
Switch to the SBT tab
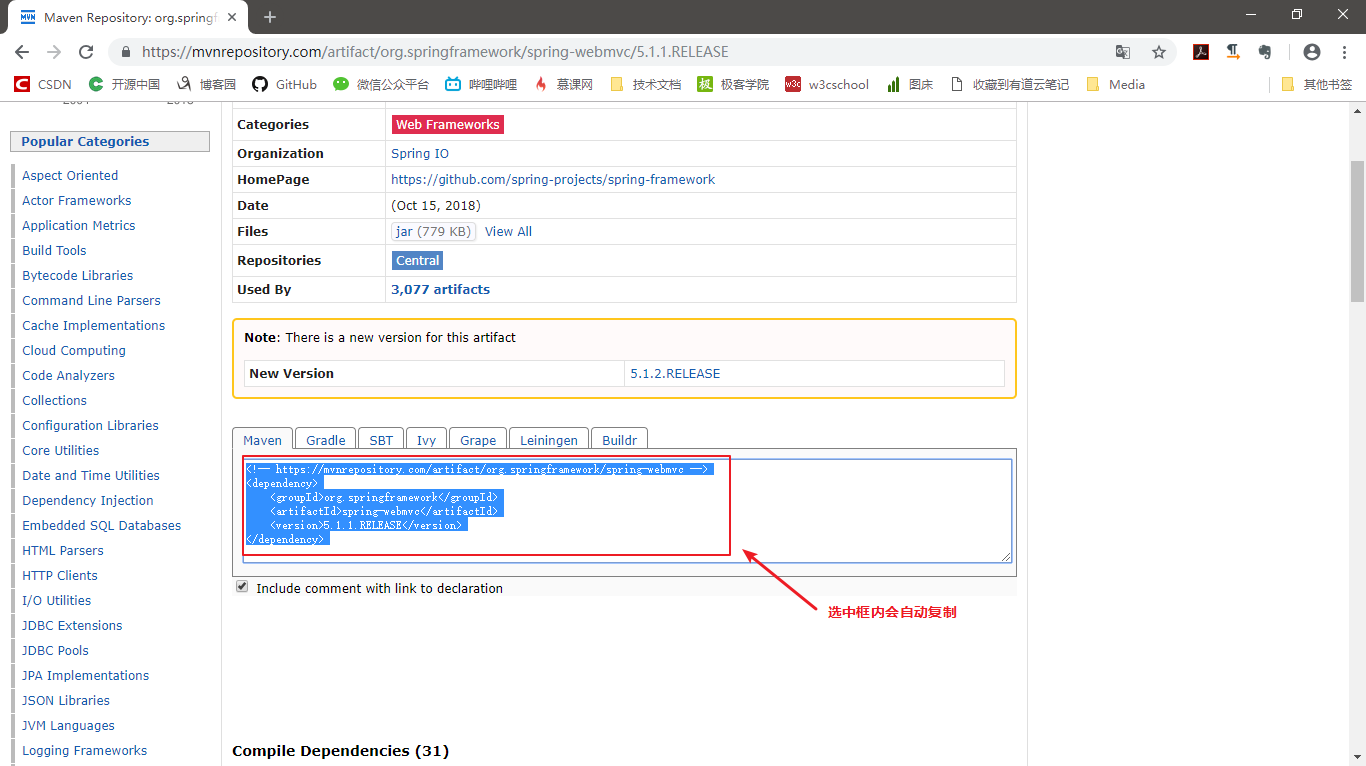tap(381, 440)
